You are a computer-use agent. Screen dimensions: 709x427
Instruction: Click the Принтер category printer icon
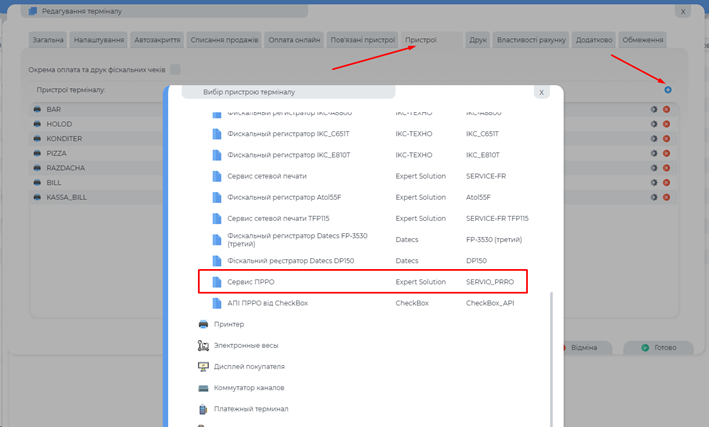pos(204,324)
